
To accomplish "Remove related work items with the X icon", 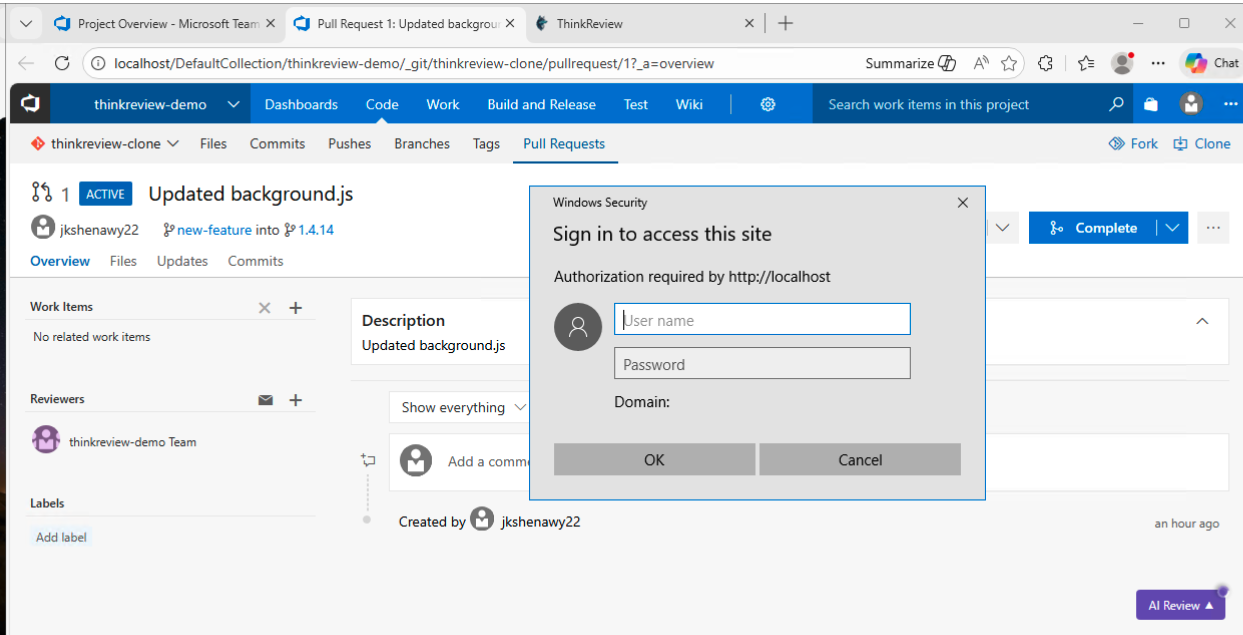I will click(264, 308).
